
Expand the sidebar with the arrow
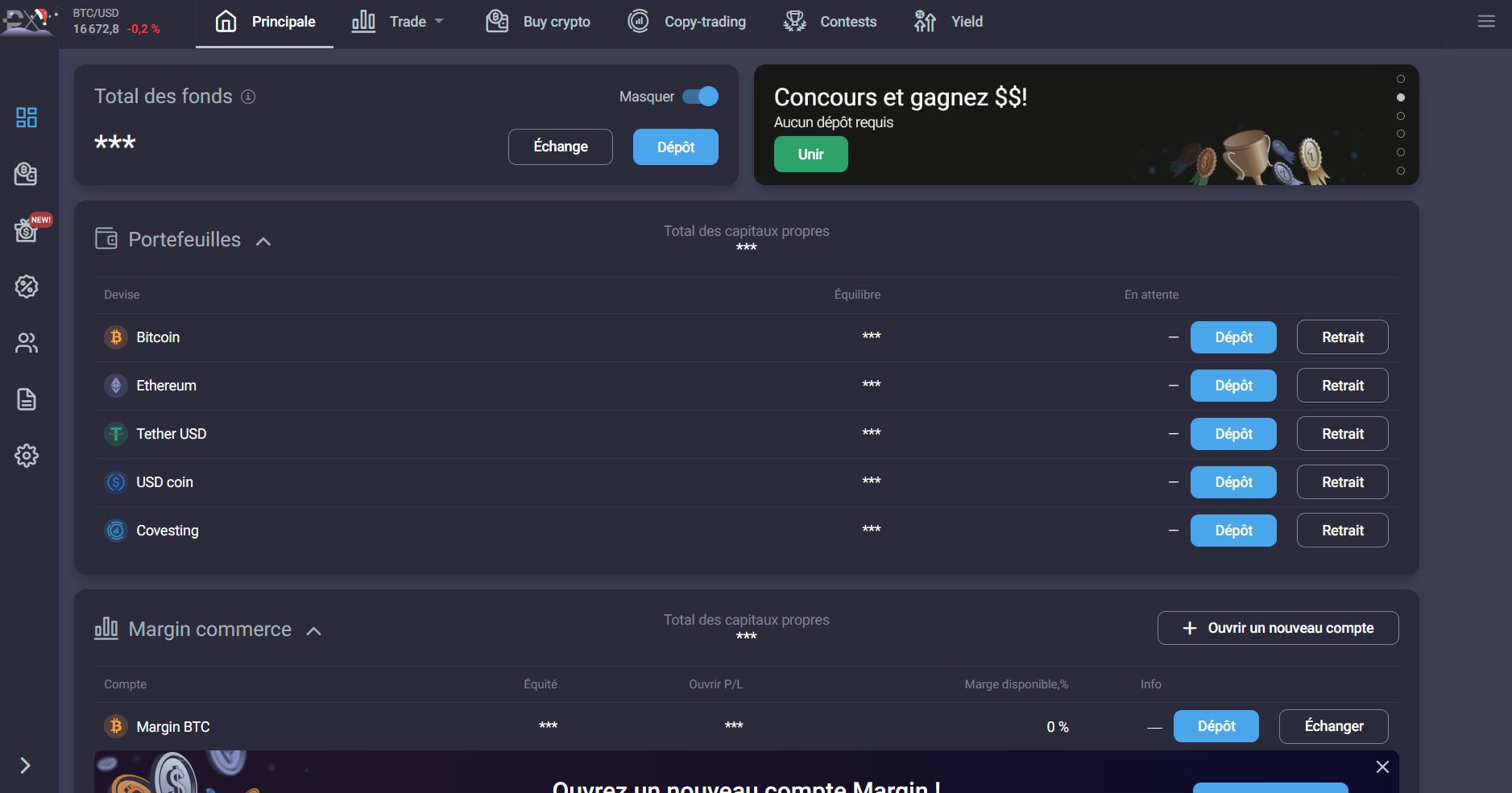click(25, 766)
